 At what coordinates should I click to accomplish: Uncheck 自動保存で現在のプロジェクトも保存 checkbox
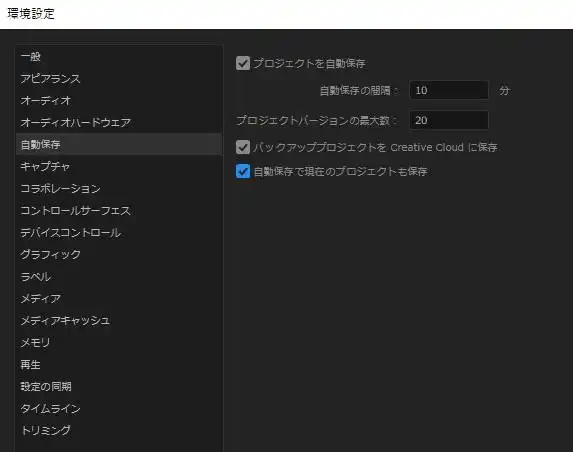pyautogui.click(x=243, y=171)
